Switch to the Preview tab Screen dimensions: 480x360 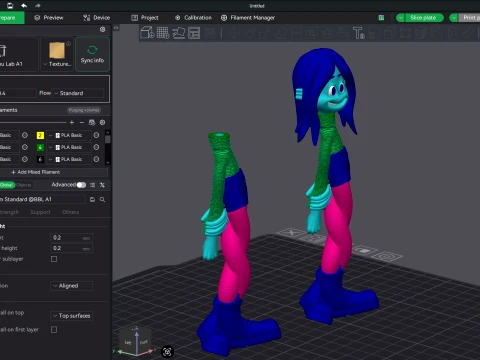(x=49, y=18)
